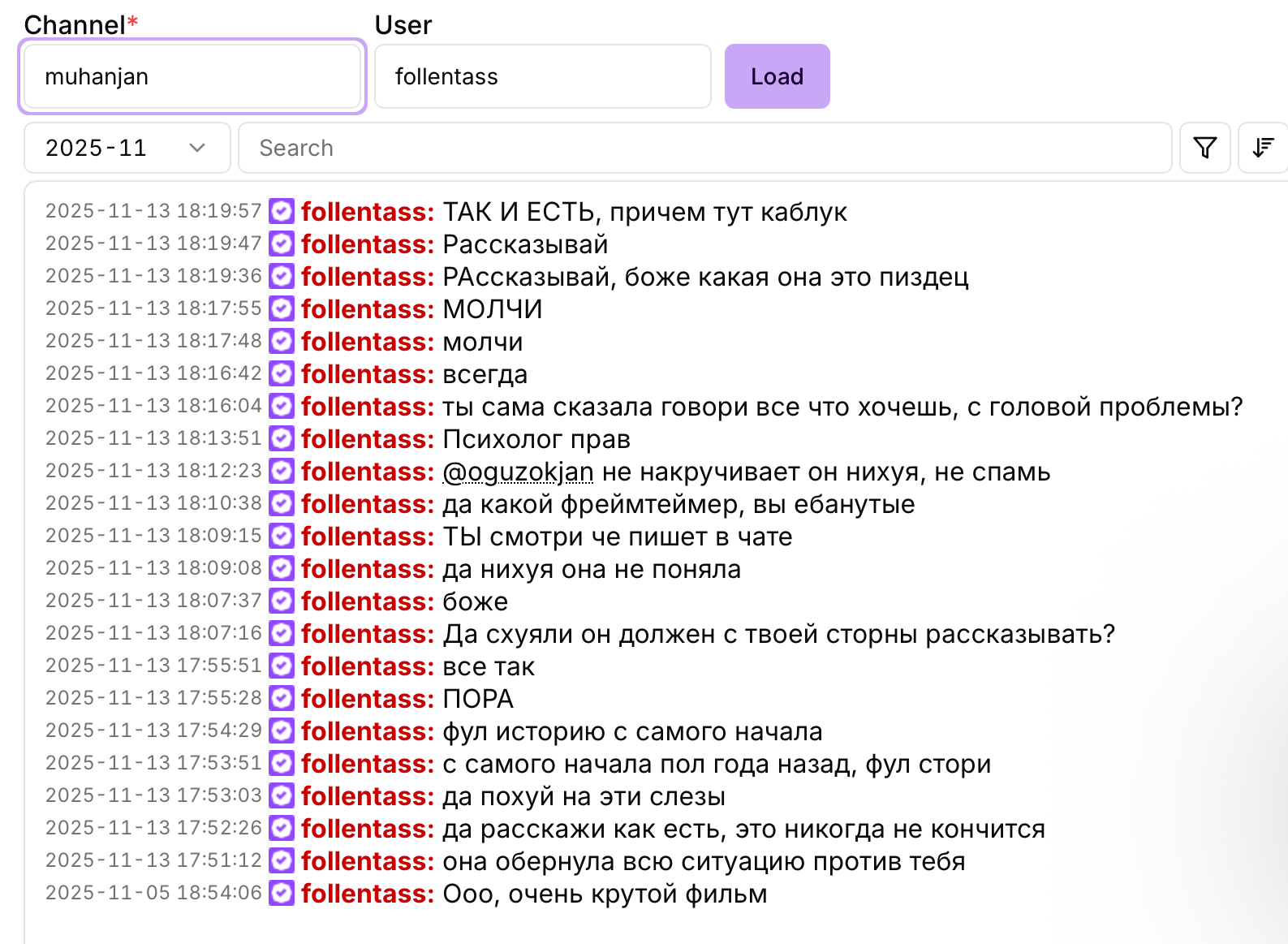Click badge icon on 2025-11-05 message
The image size is (1288, 944).
(282, 894)
